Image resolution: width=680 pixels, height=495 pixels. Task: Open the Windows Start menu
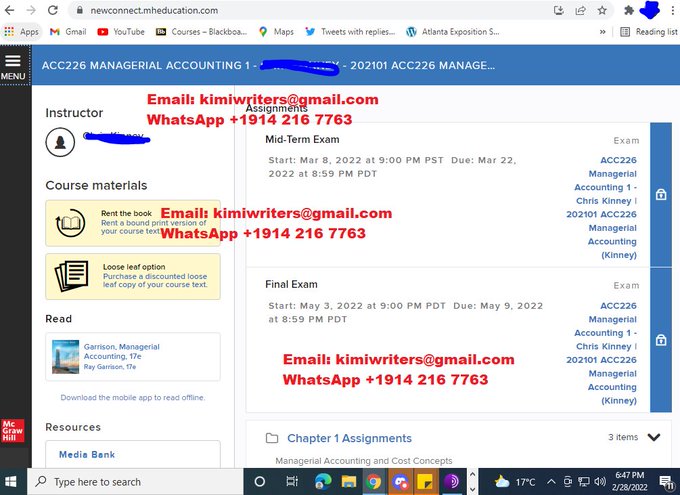[10, 482]
